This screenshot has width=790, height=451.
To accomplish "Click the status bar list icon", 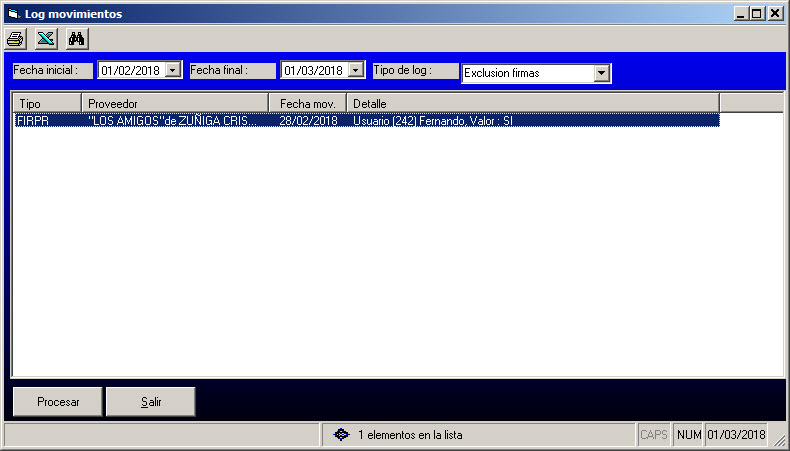I will pyautogui.click(x=341, y=435).
